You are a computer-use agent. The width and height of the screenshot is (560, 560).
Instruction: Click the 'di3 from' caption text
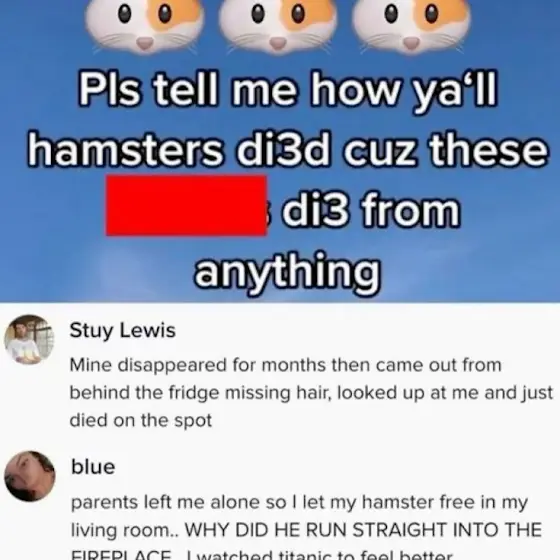(371, 210)
